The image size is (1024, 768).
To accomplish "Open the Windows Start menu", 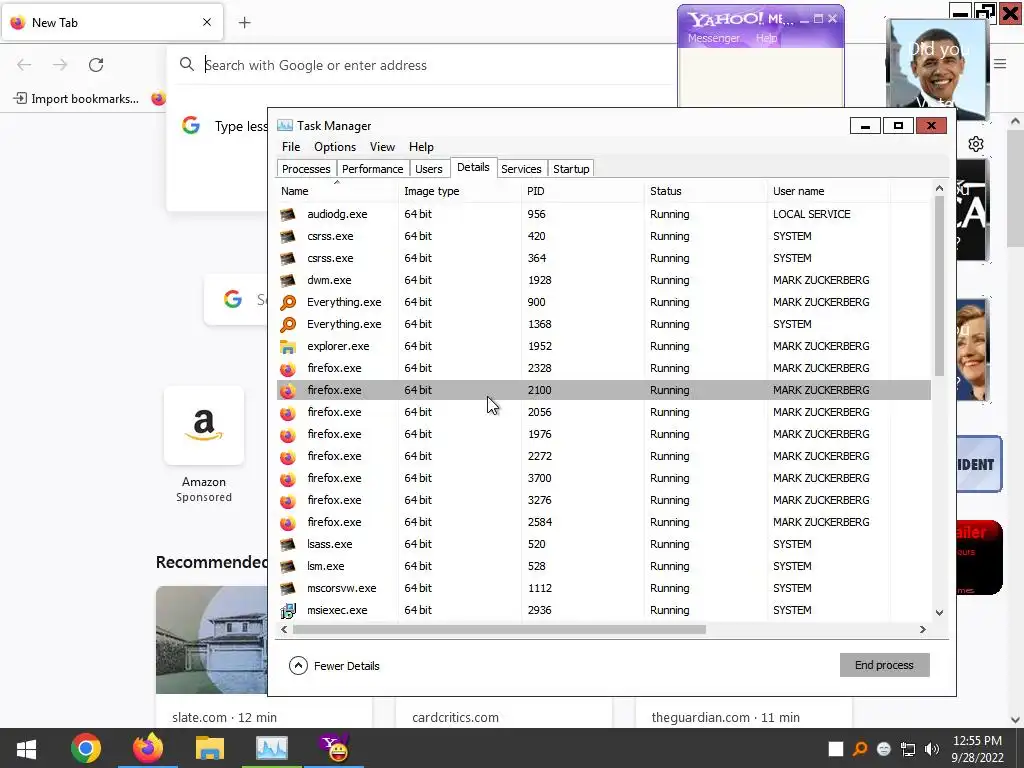I will pyautogui.click(x=26, y=748).
